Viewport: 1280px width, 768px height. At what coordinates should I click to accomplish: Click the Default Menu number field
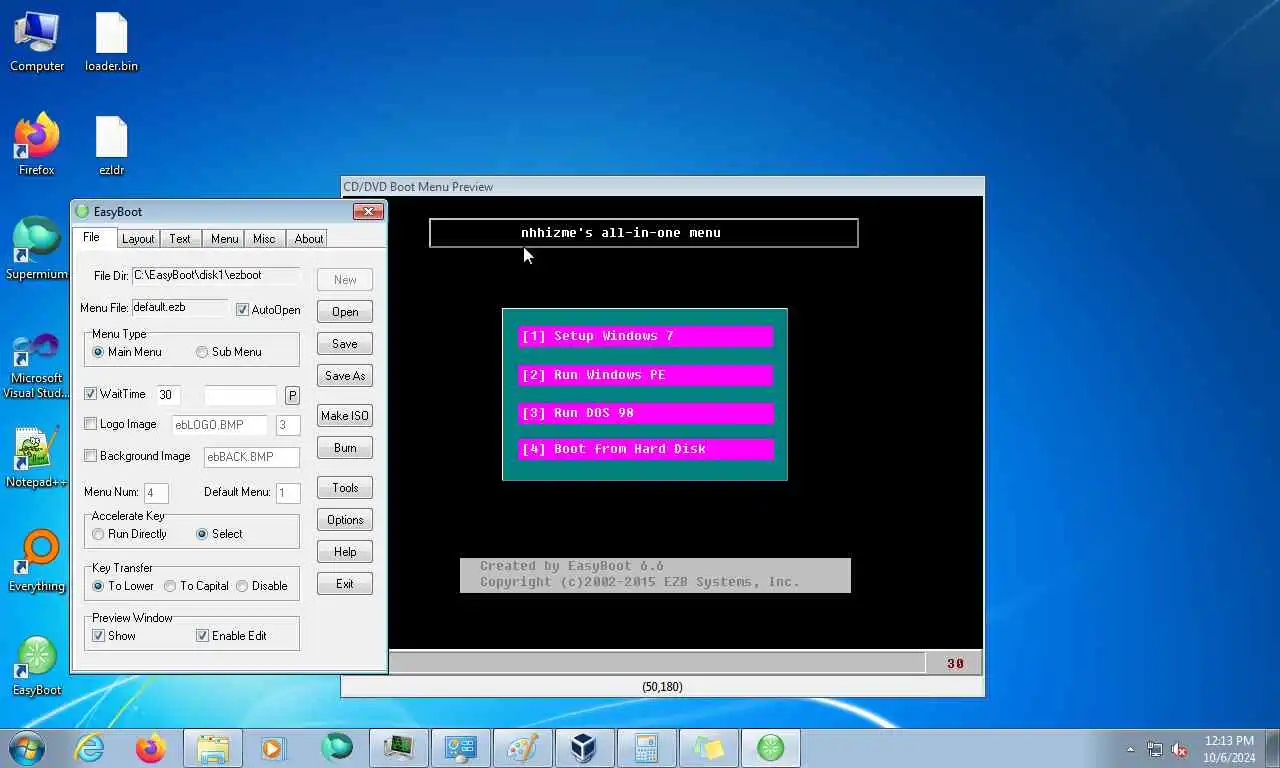pos(288,493)
